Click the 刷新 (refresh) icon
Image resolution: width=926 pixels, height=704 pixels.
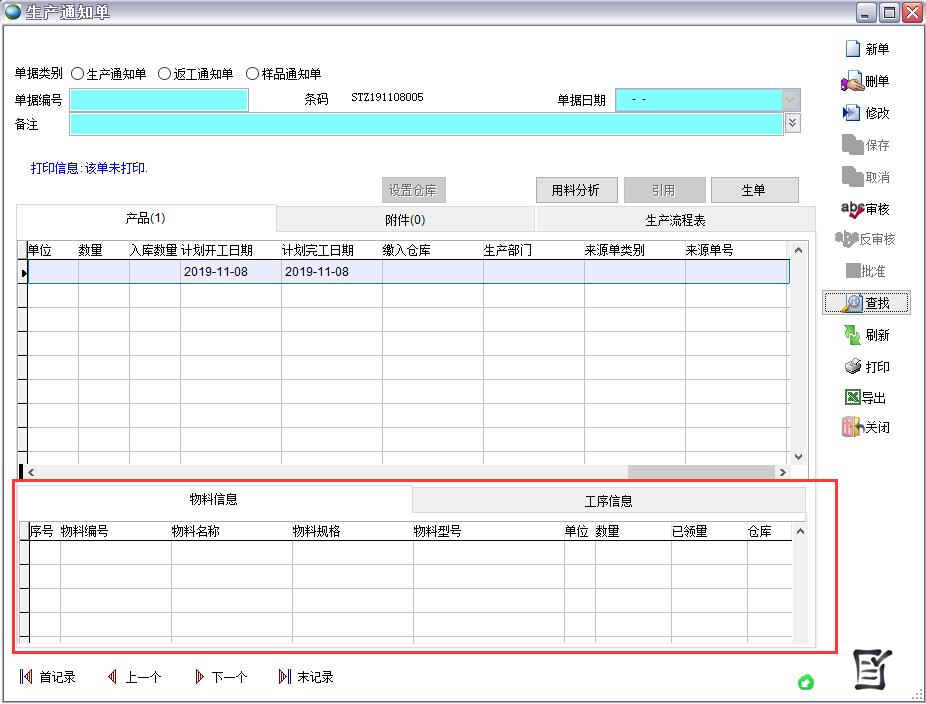pos(852,335)
